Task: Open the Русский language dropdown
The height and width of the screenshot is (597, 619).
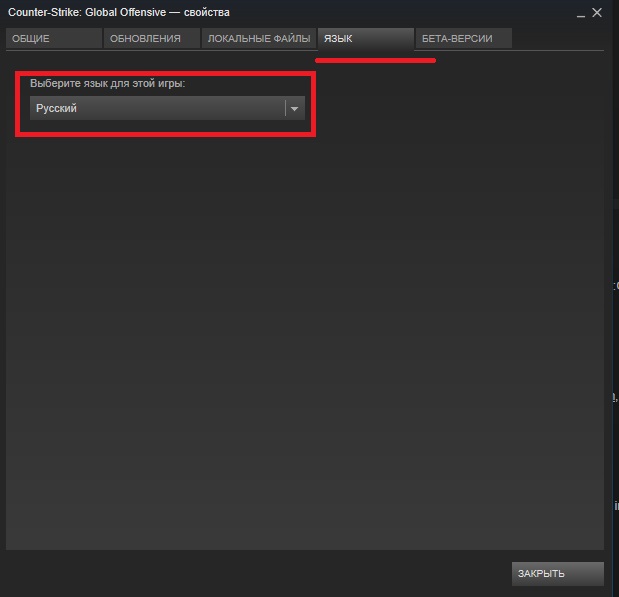Action: point(167,108)
